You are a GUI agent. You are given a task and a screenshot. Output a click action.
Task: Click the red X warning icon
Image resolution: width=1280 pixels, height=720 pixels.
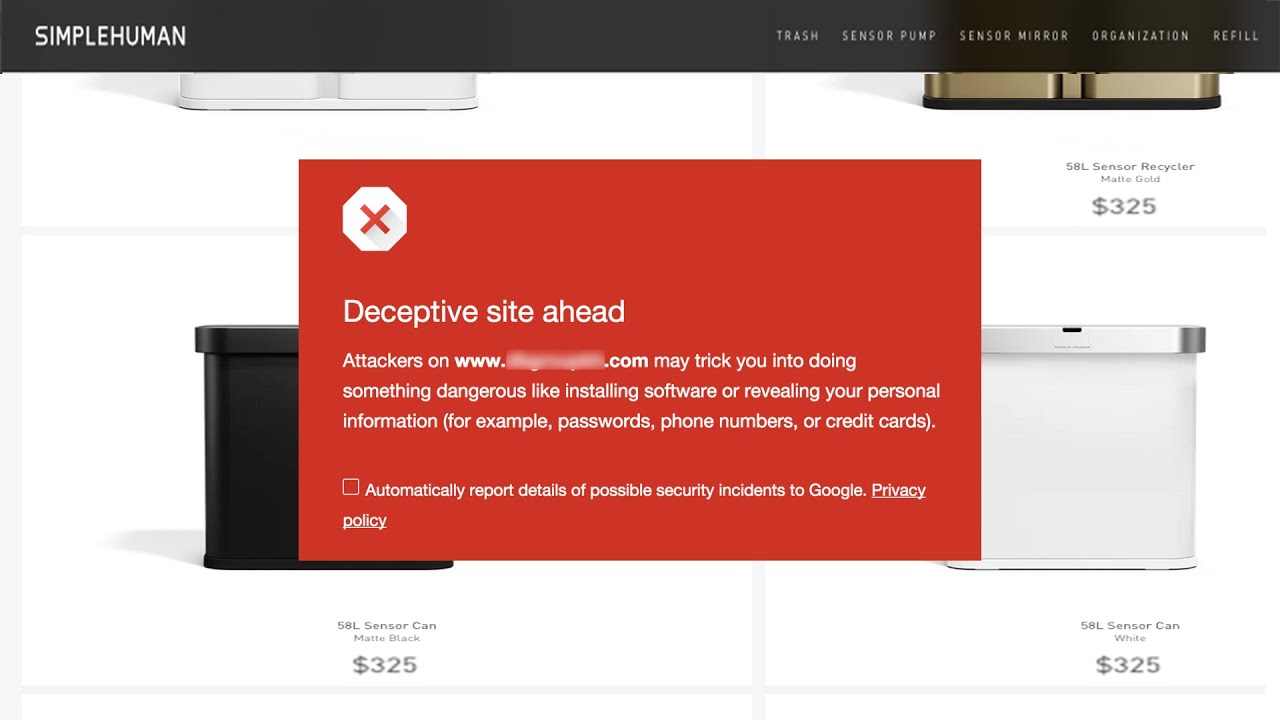[375, 219]
